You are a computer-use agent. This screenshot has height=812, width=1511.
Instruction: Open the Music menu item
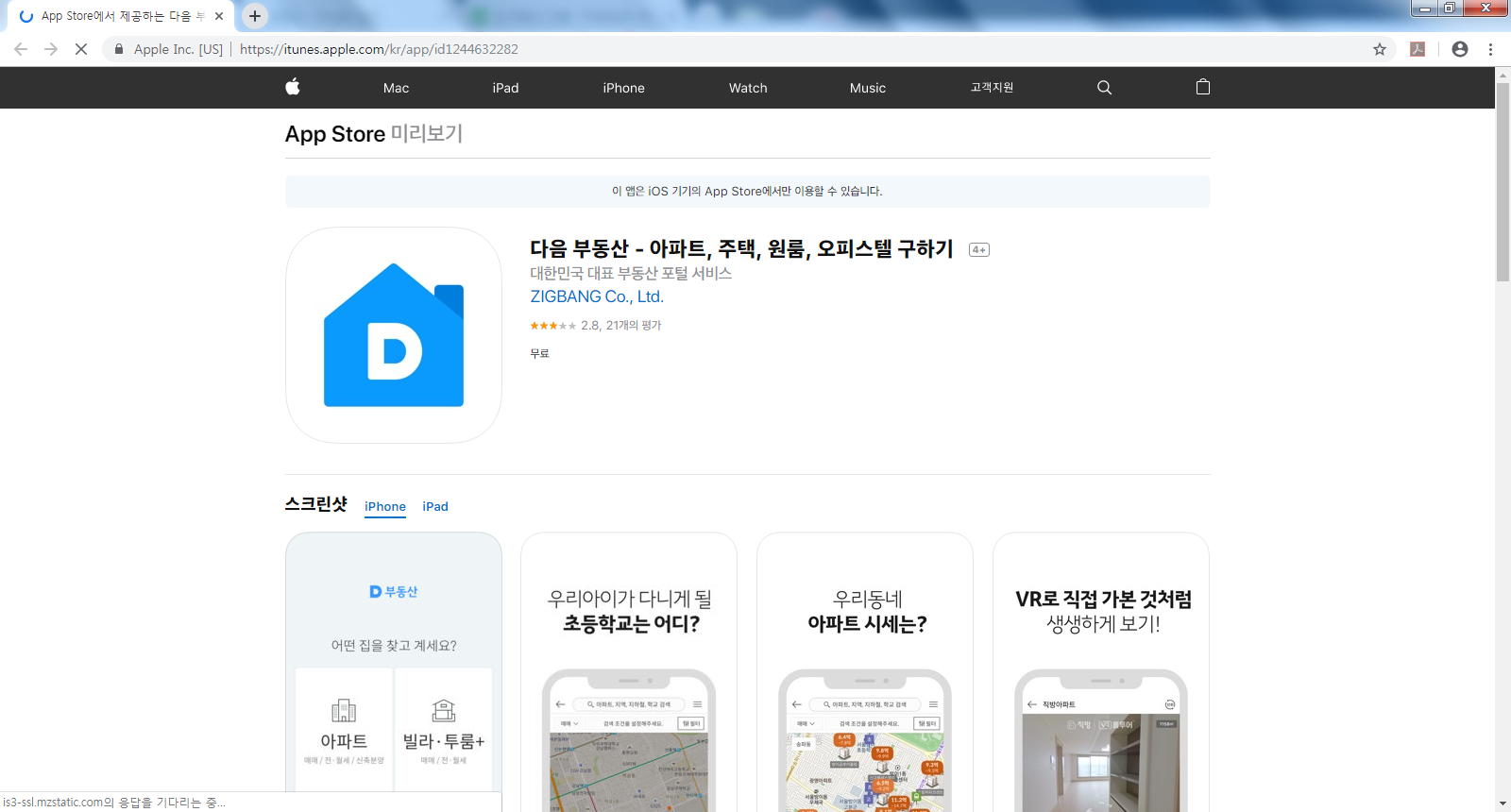[868, 88]
